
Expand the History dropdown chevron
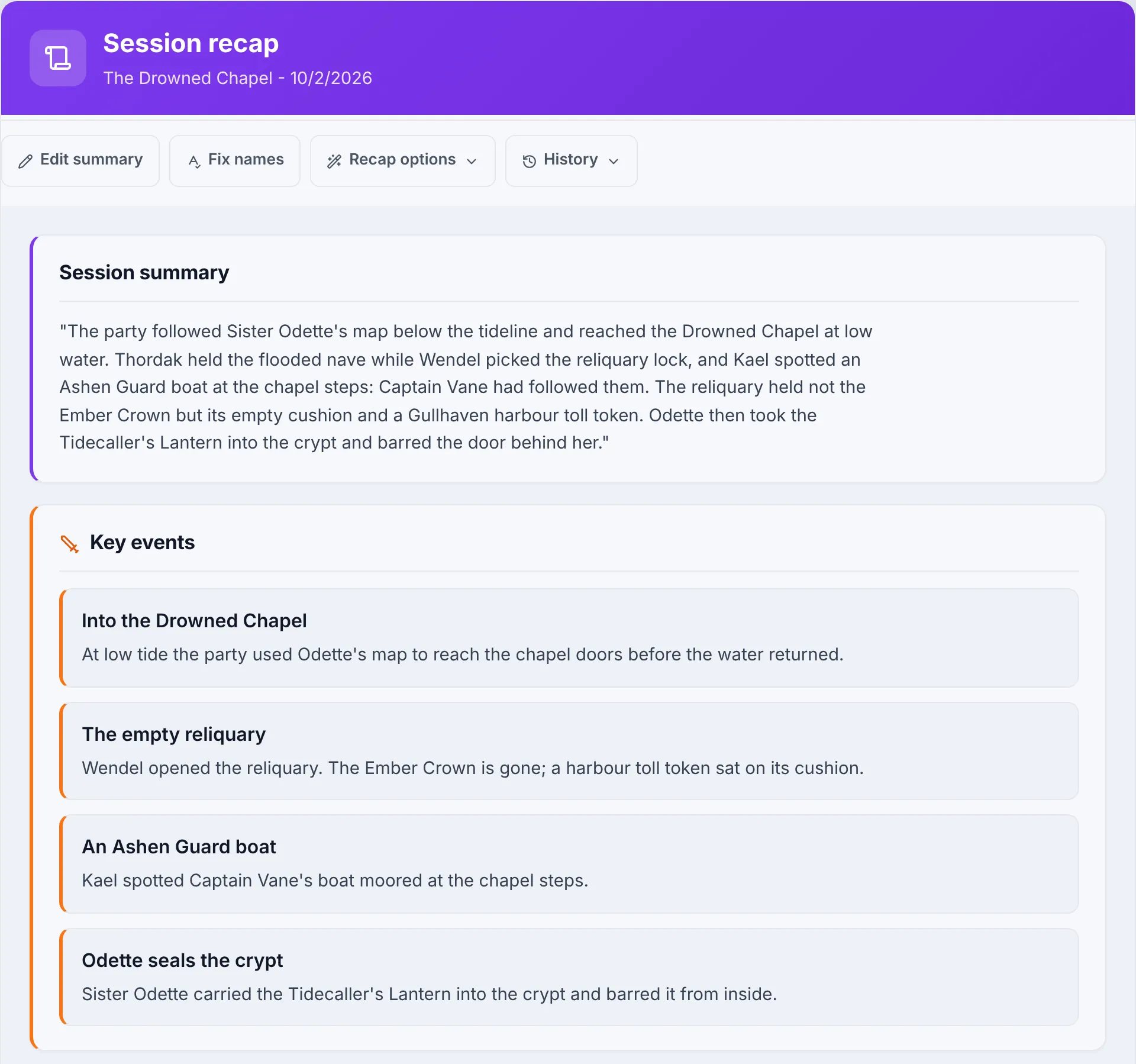[x=614, y=161]
